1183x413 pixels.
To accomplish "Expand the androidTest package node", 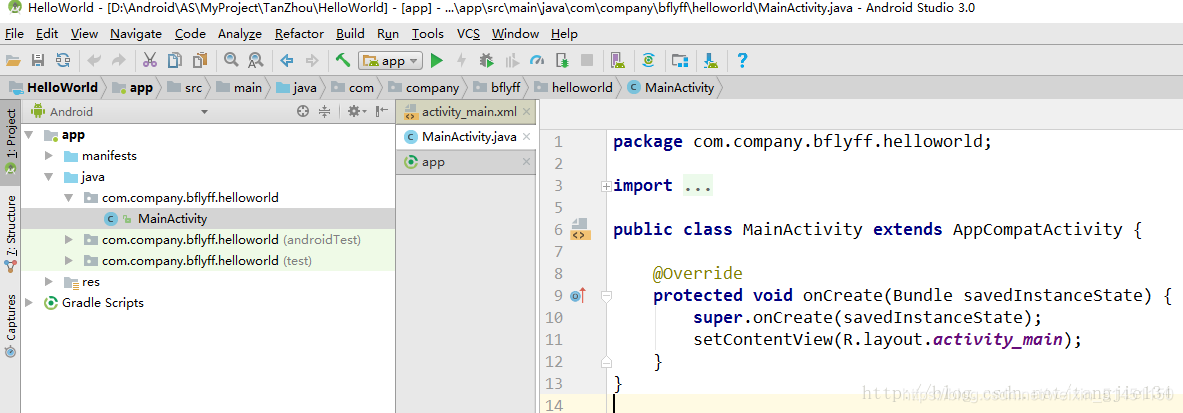I will click(x=69, y=240).
